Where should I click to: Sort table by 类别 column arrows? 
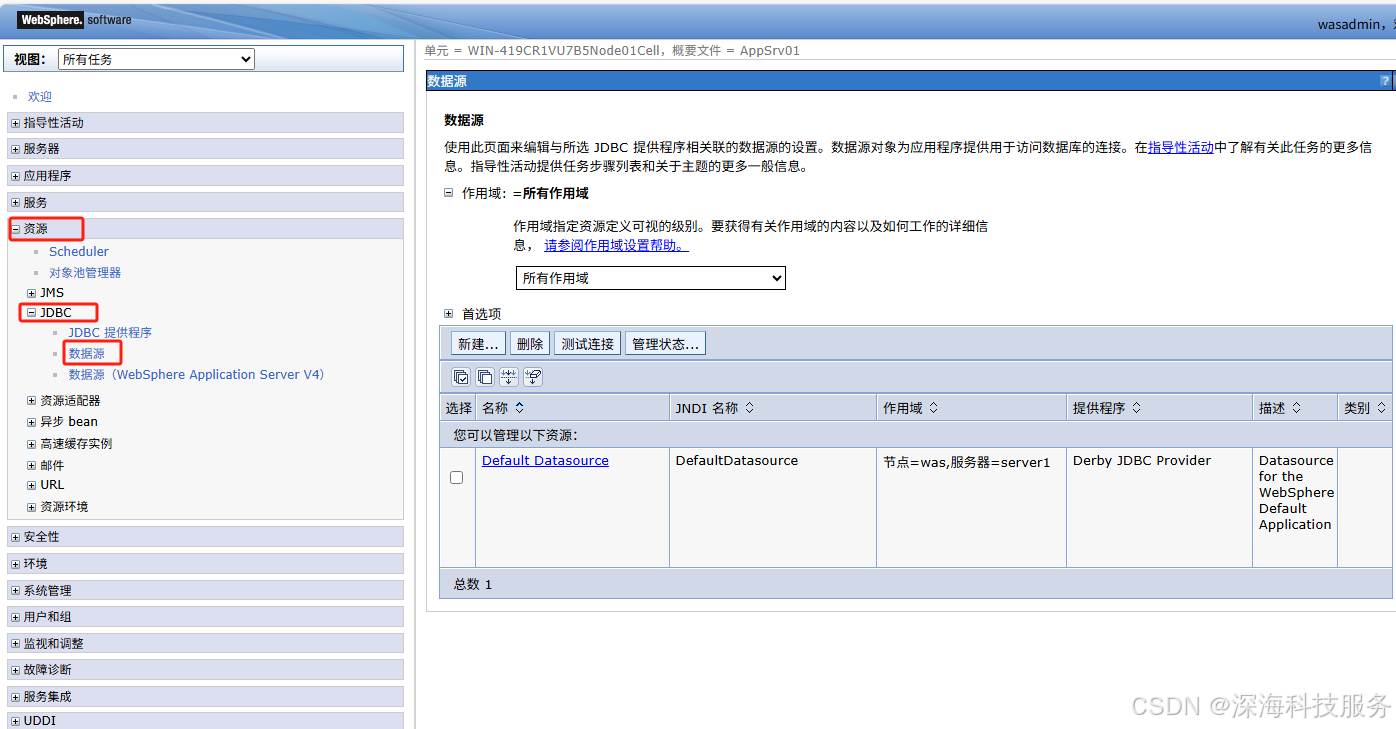[1382, 408]
